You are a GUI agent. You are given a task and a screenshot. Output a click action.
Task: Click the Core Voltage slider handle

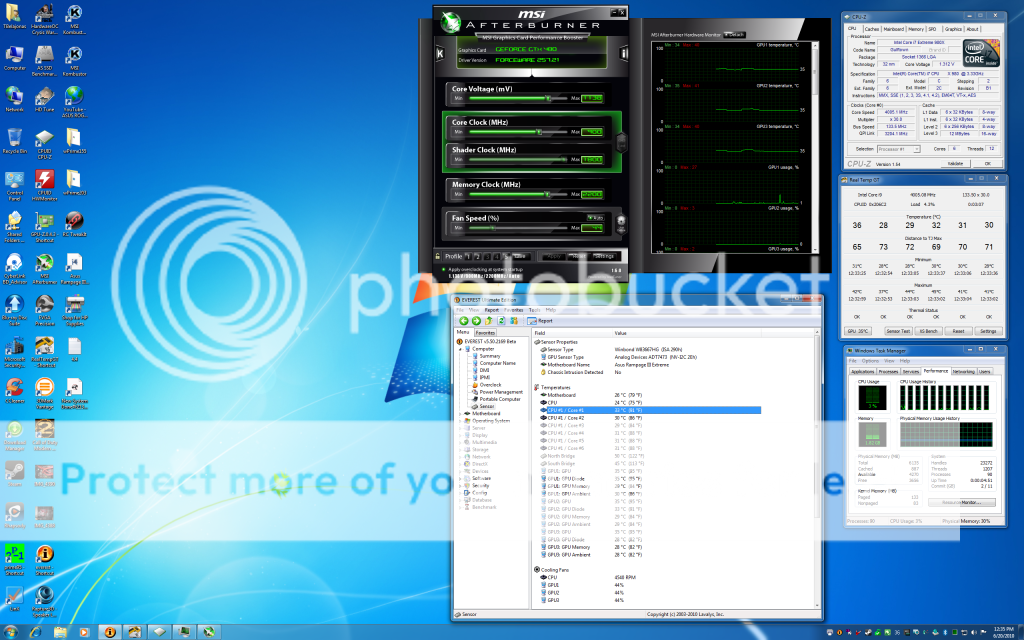coord(548,98)
